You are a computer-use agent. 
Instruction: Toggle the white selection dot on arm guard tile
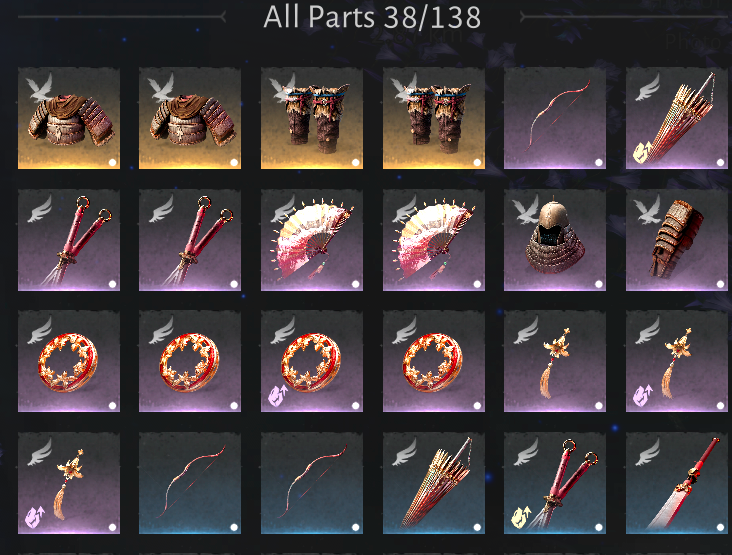720,284
